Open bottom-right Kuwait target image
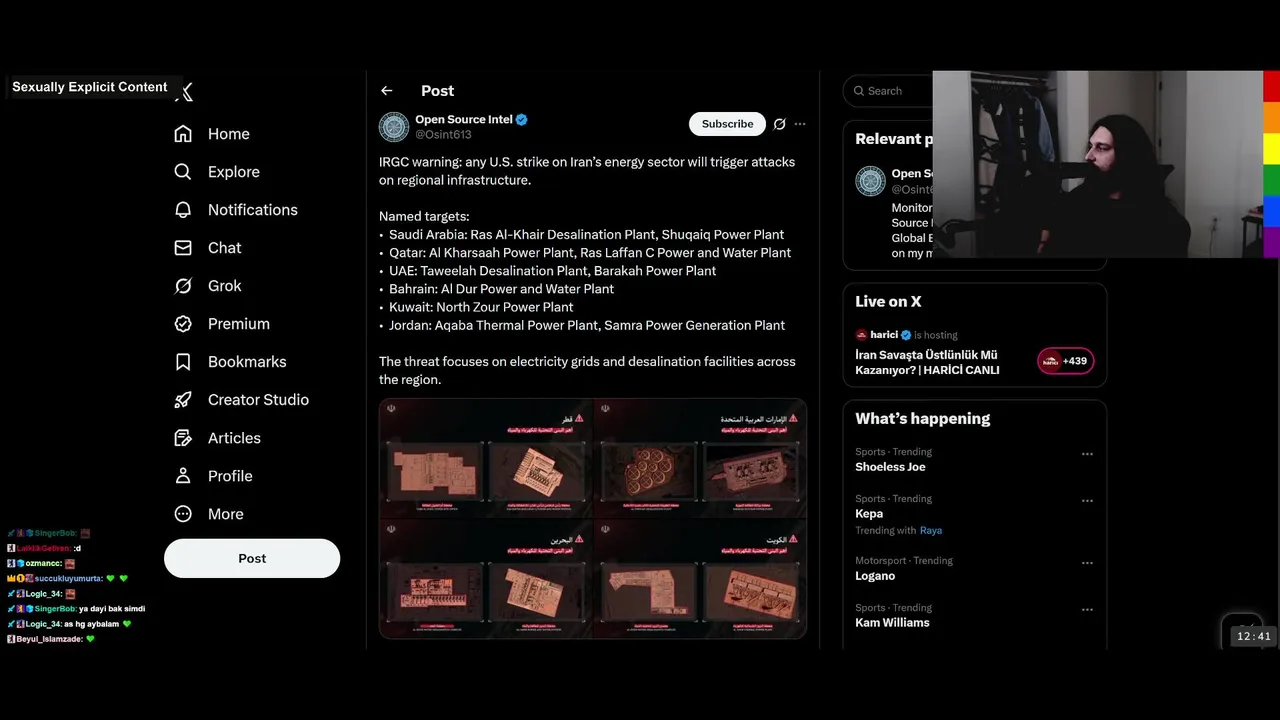1280x720 pixels. click(700, 578)
